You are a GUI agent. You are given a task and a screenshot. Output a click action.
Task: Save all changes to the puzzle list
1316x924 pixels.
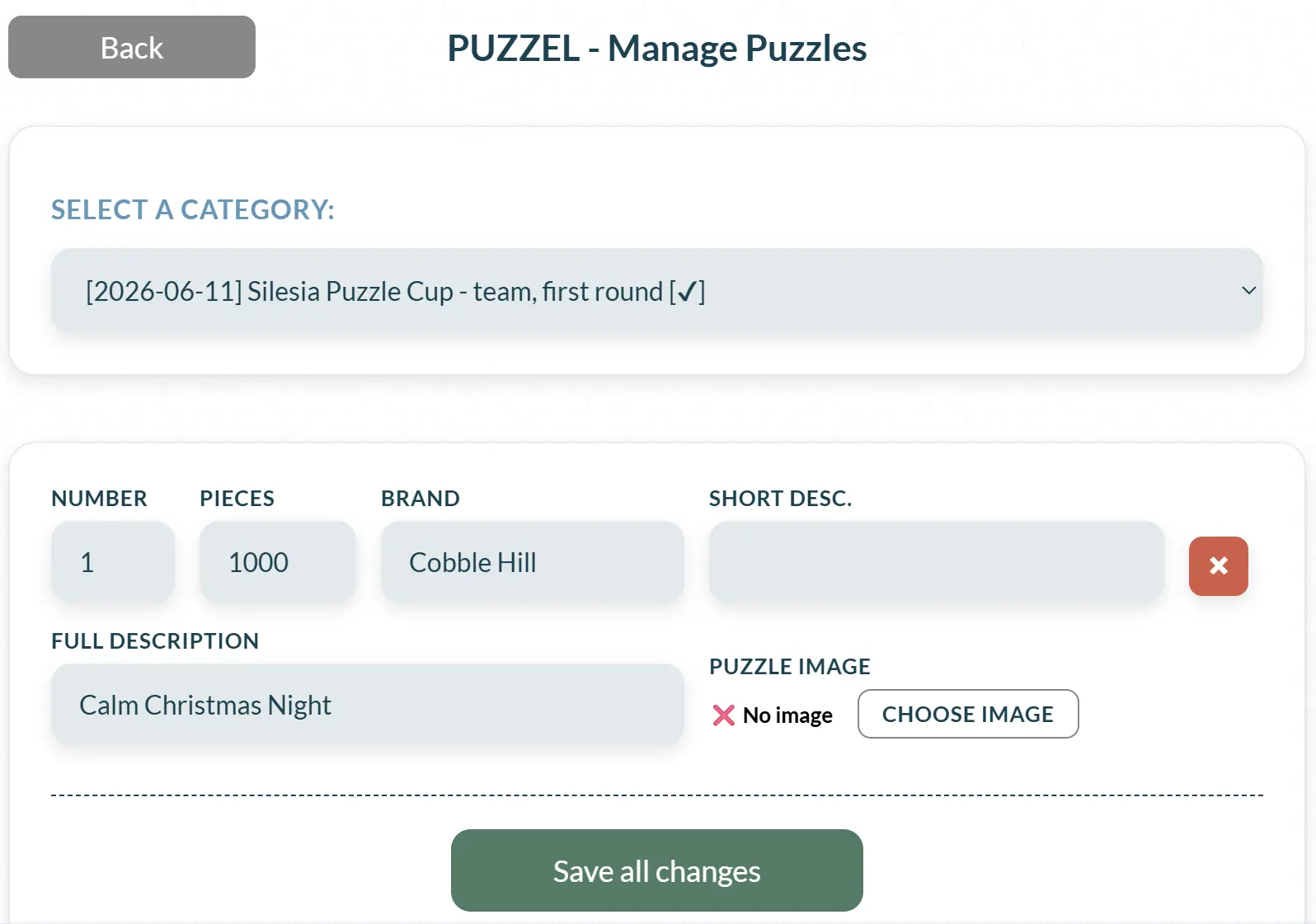(x=656, y=870)
